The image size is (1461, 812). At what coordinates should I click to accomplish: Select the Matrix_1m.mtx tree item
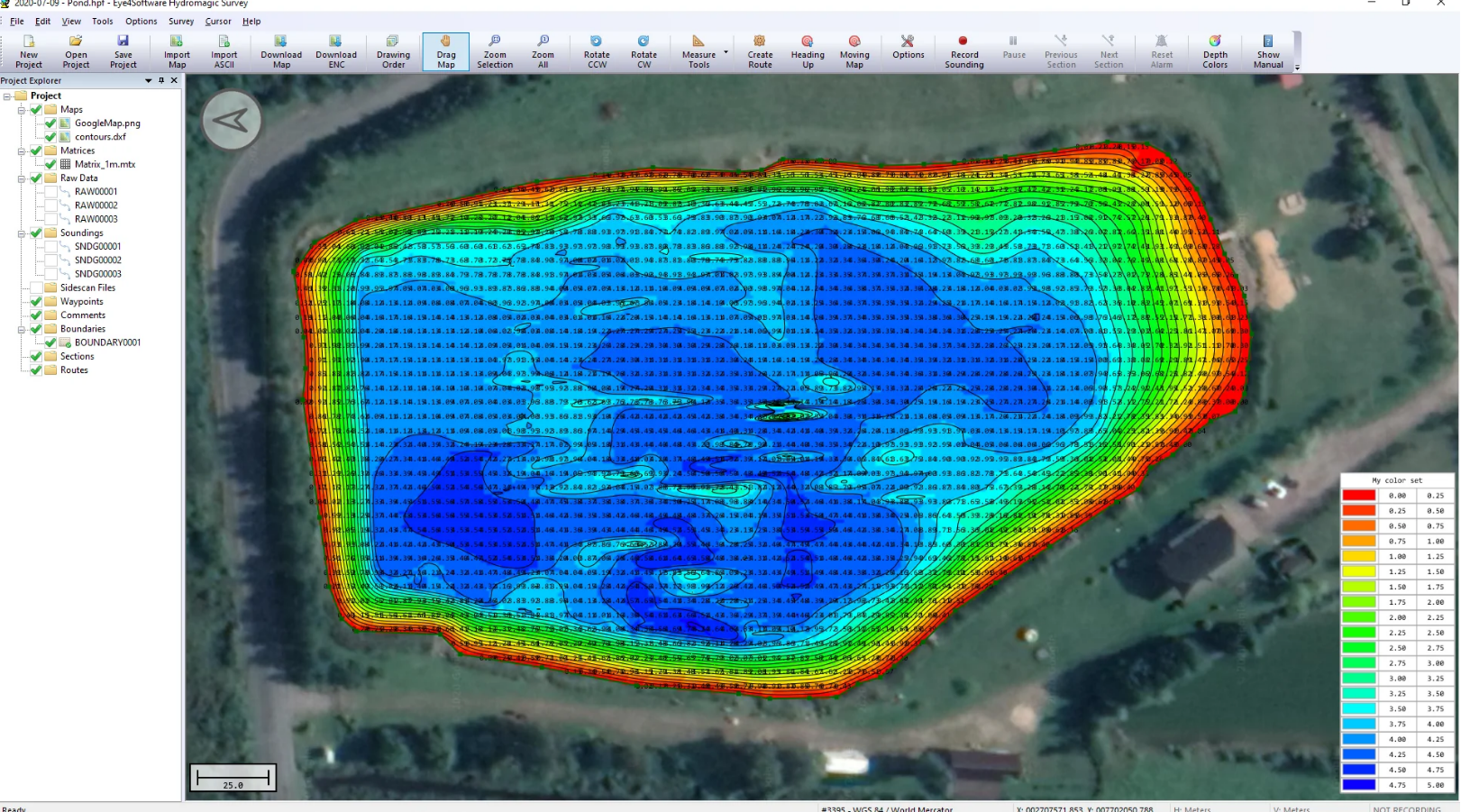click(x=105, y=164)
